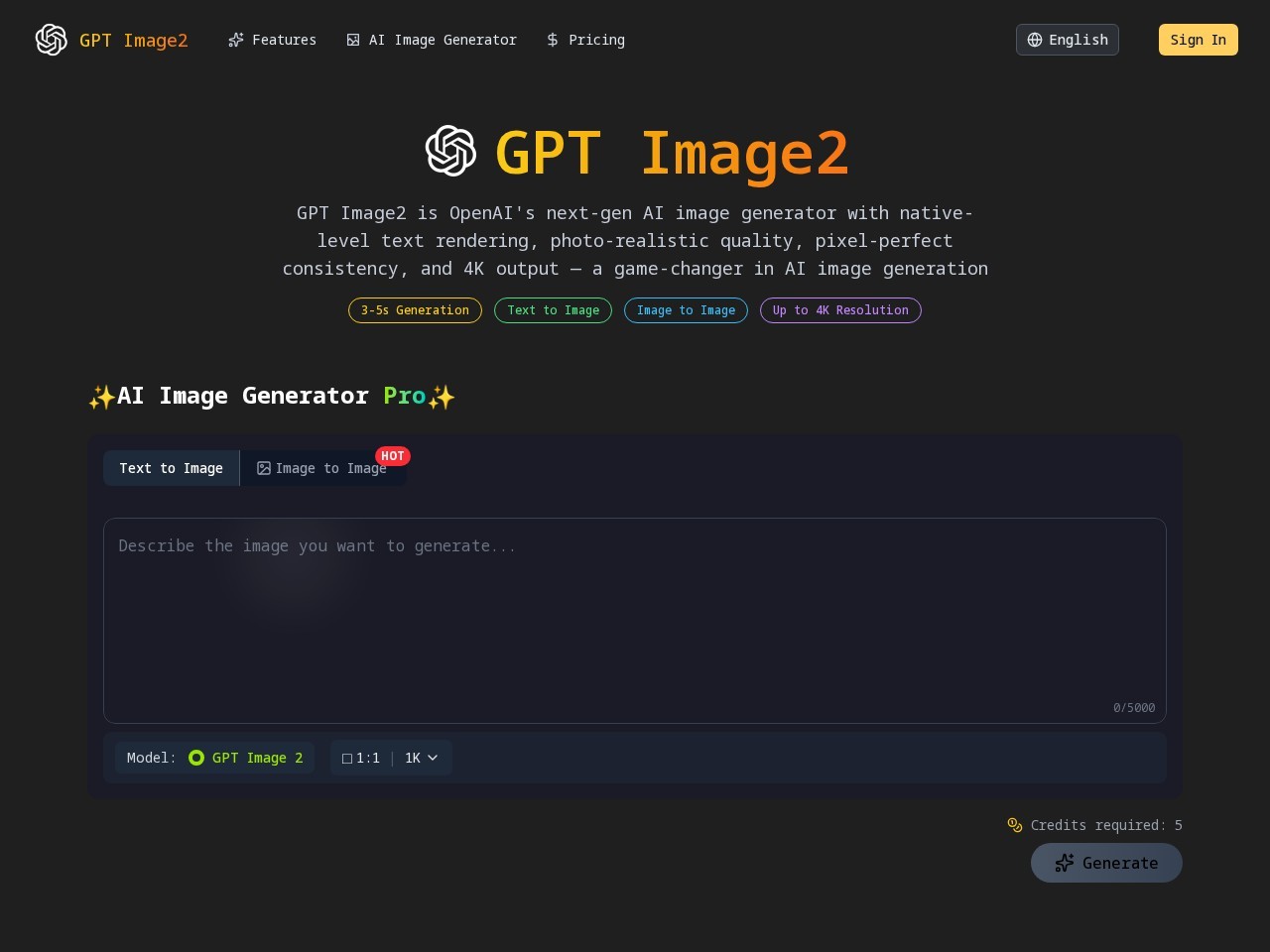The height and width of the screenshot is (952, 1270).
Task: Click the sparkle icon beside Features
Action: tap(236, 40)
